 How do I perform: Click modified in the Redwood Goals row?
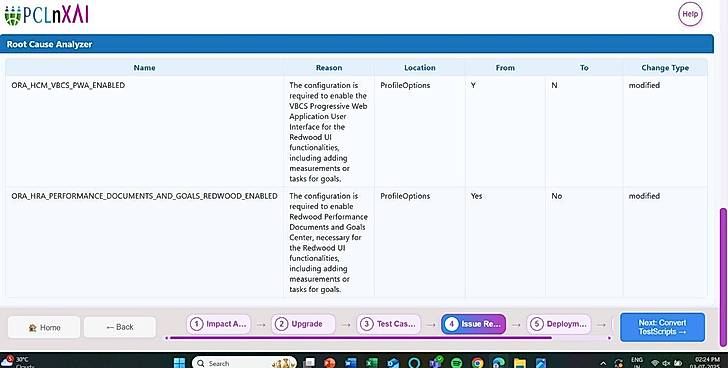click(x=644, y=196)
